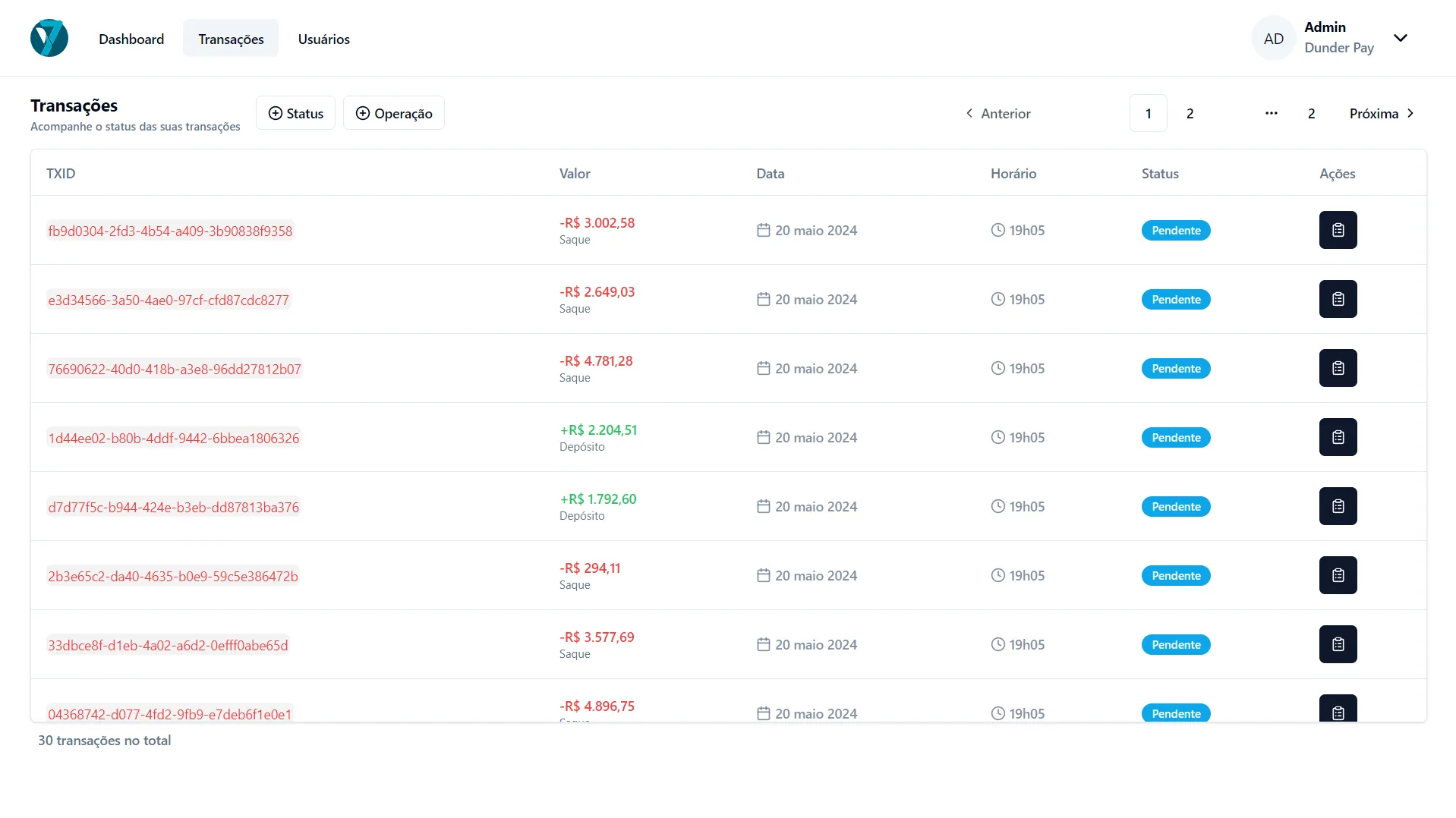Switch to the Usuários tab
This screenshot has width=1456, height=818.
pos(323,39)
